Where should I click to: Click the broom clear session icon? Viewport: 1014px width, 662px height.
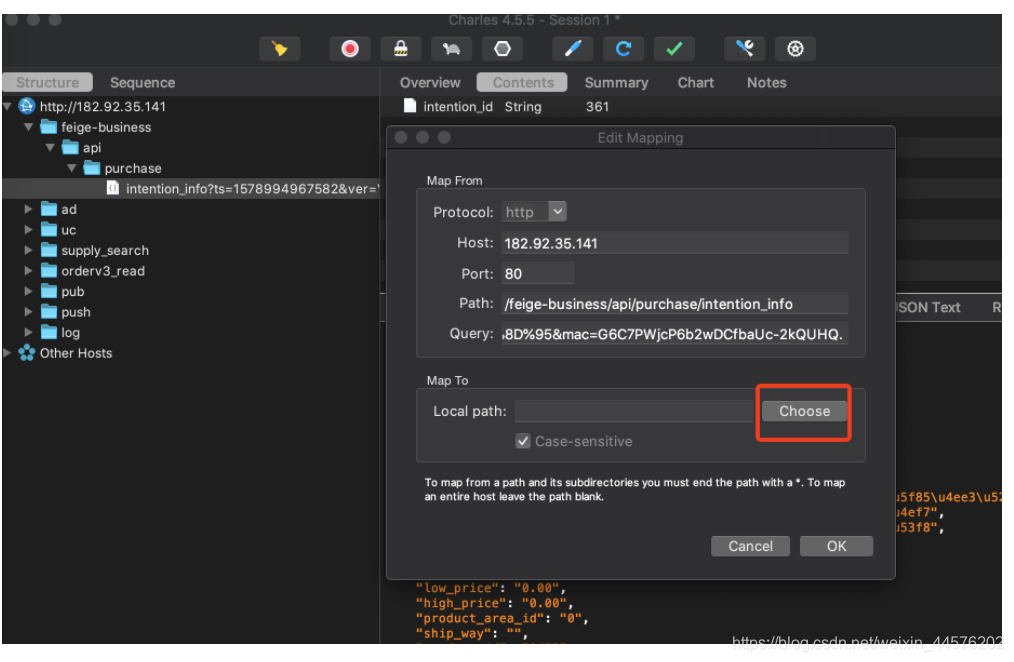(279, 49)
